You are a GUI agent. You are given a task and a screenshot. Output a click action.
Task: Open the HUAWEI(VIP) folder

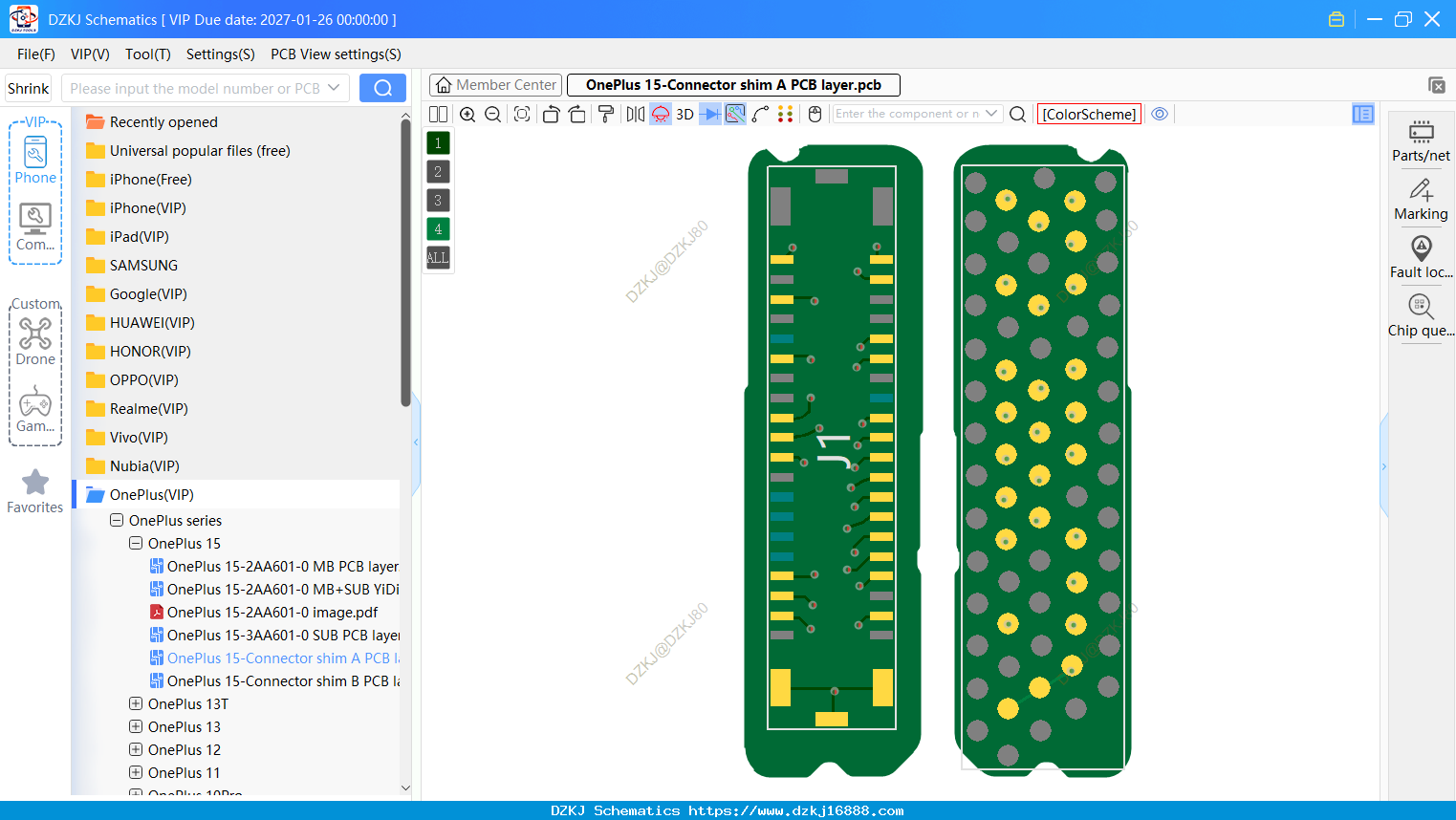tap(152, 323)
